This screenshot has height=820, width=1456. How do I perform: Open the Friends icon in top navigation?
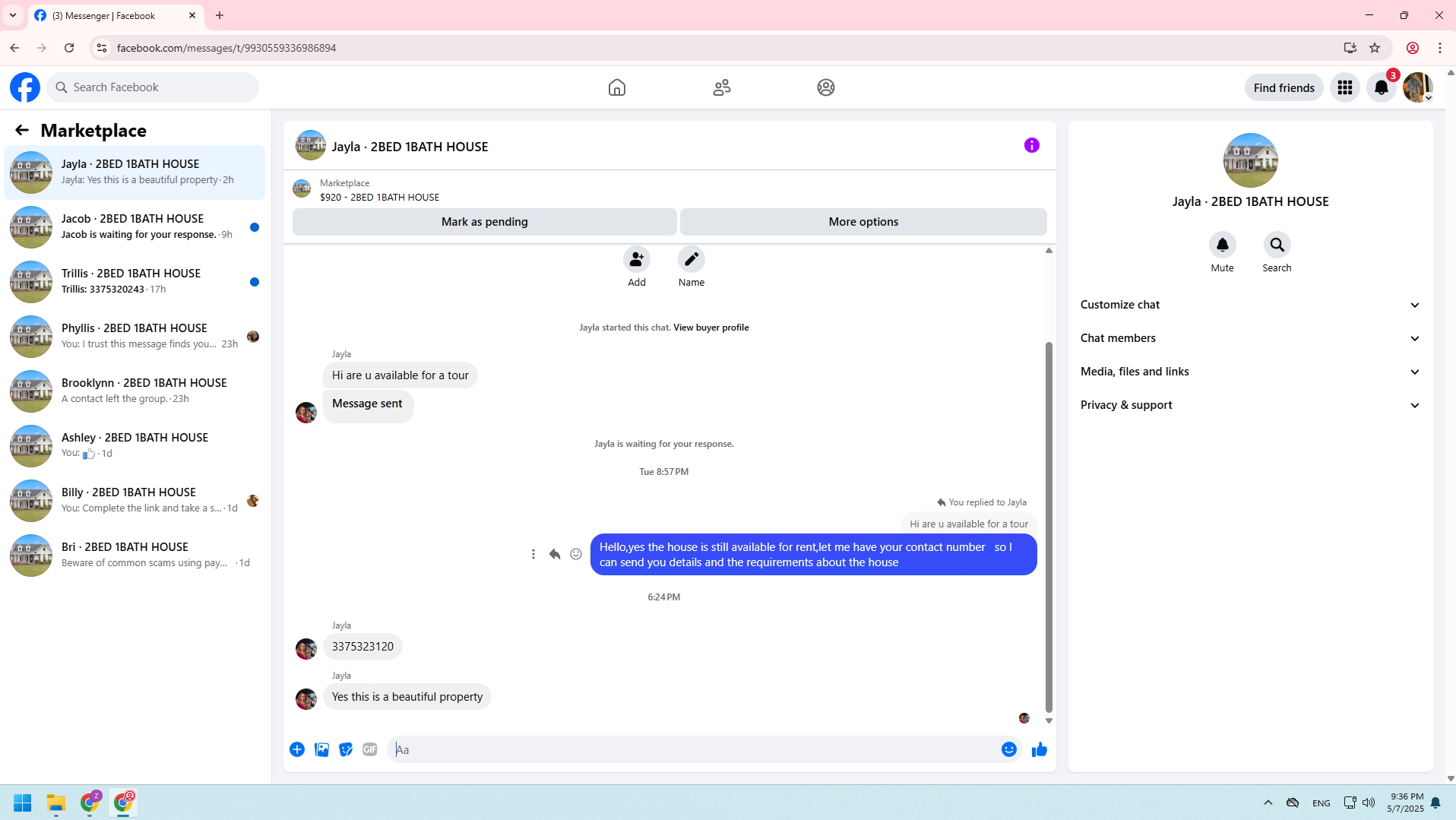click(x=722, y=87)
